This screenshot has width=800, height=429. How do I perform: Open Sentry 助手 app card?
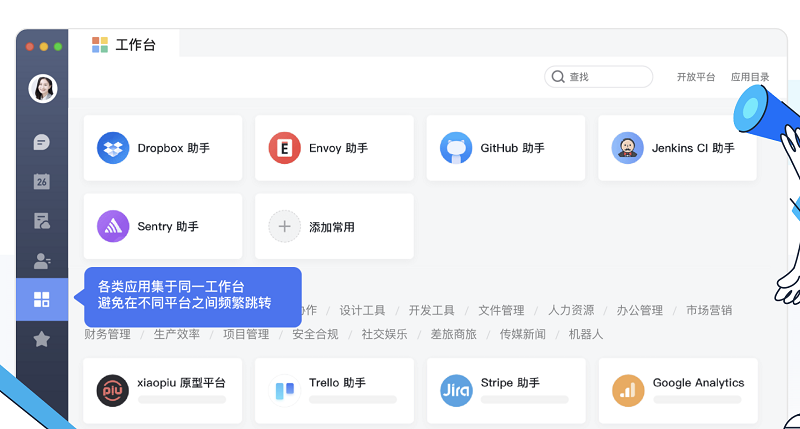[163, 226]
